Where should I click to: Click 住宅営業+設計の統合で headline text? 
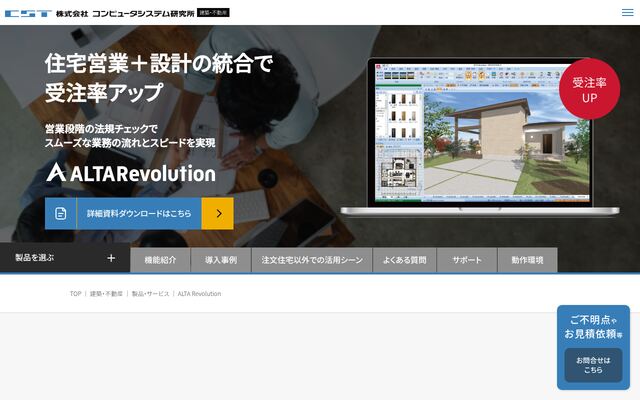pyautogui.click(x=159, y=64)
